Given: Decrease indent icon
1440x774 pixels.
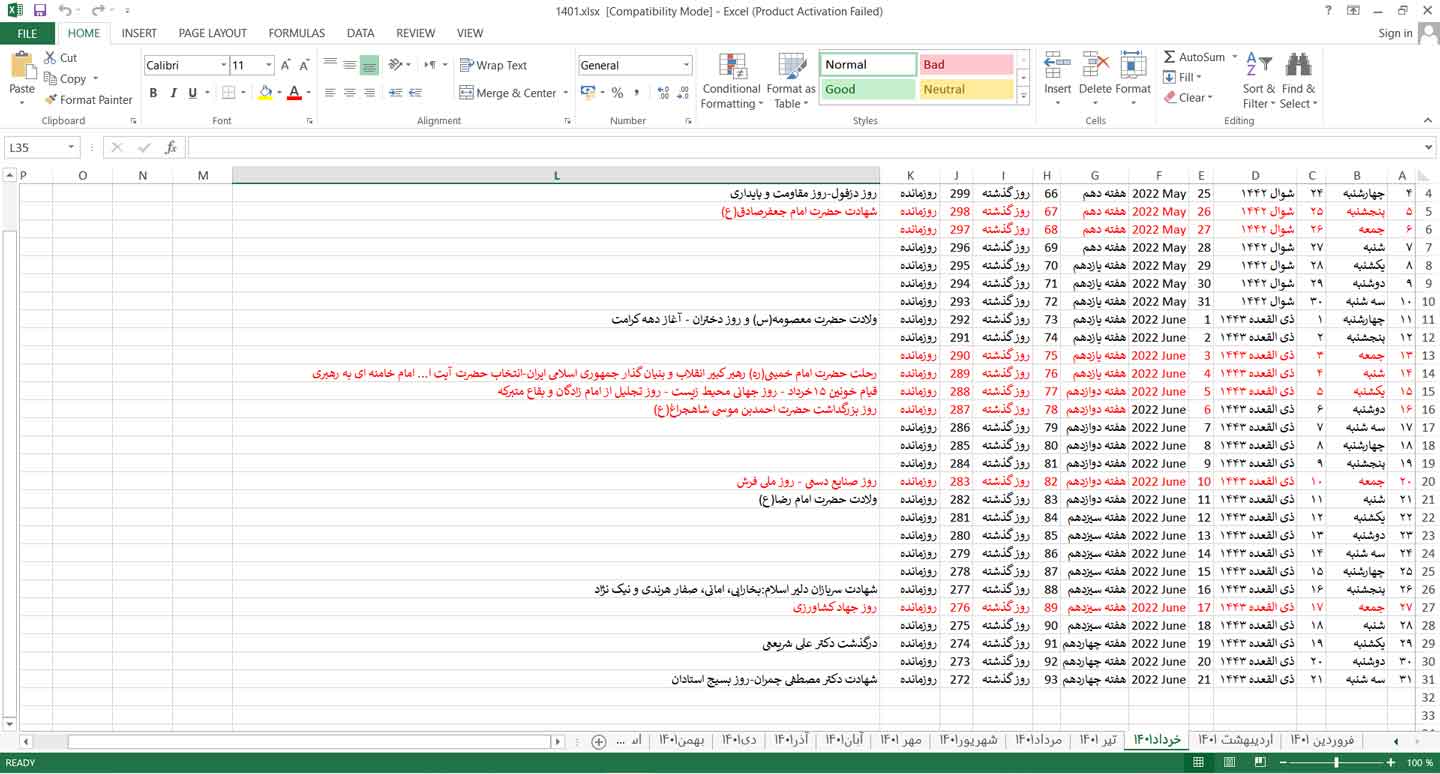Looking at the screenshot, I should coord(395,93).
